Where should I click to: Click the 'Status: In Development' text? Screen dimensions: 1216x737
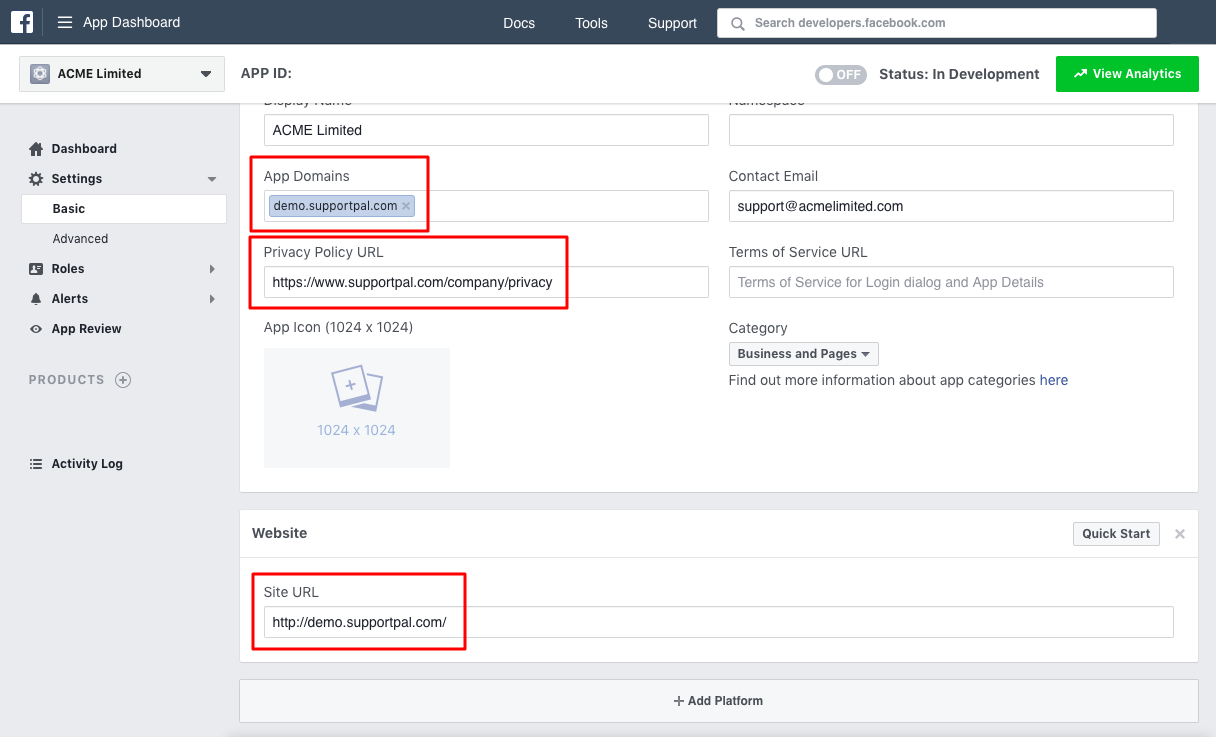[x=959, y=74]
